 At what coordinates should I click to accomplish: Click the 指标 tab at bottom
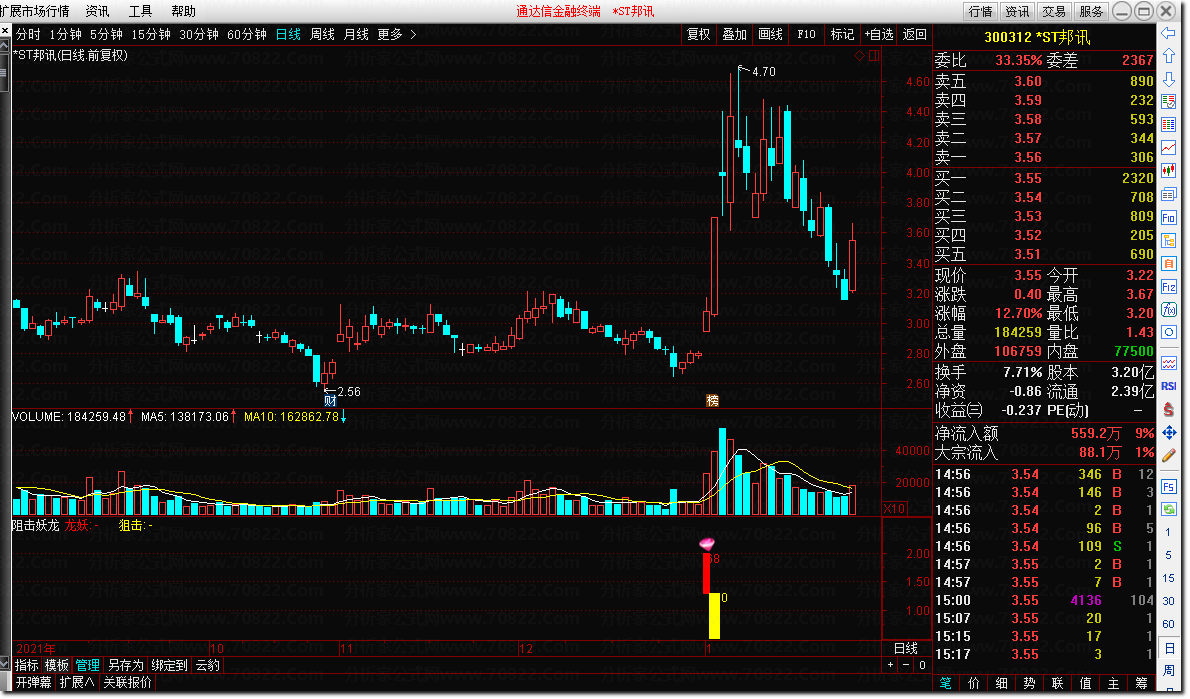(27, 666)
